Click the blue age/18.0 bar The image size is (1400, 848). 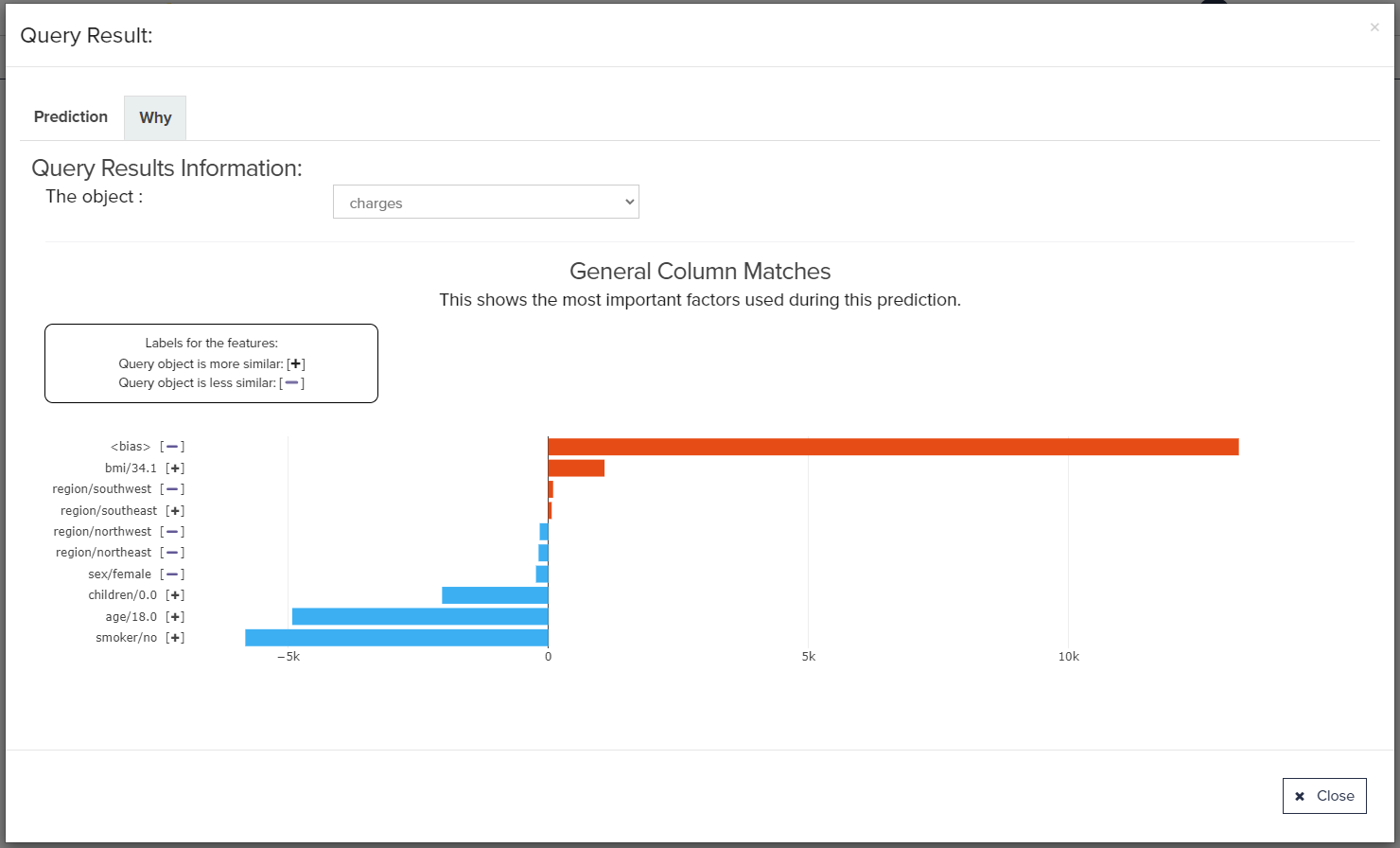420,617
